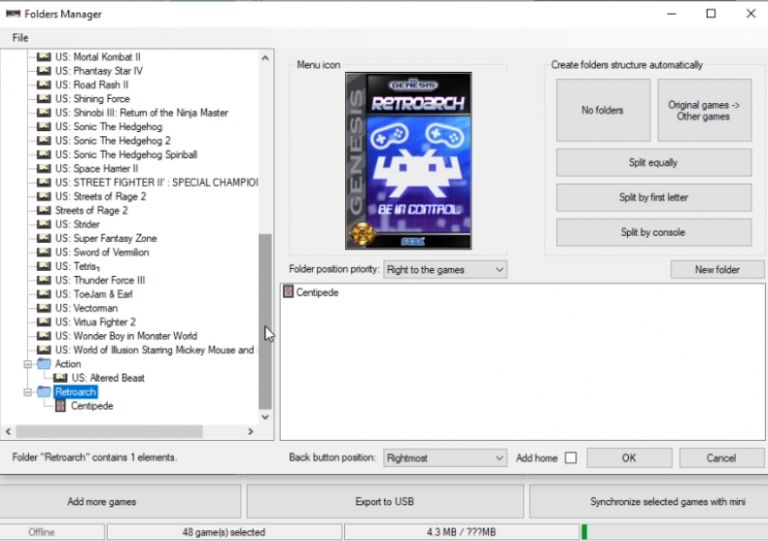Collapse the Action folder node
Image resolution: width=768 pixels, height=541 pixels.
pyautogui.click(x=28, y=364)
